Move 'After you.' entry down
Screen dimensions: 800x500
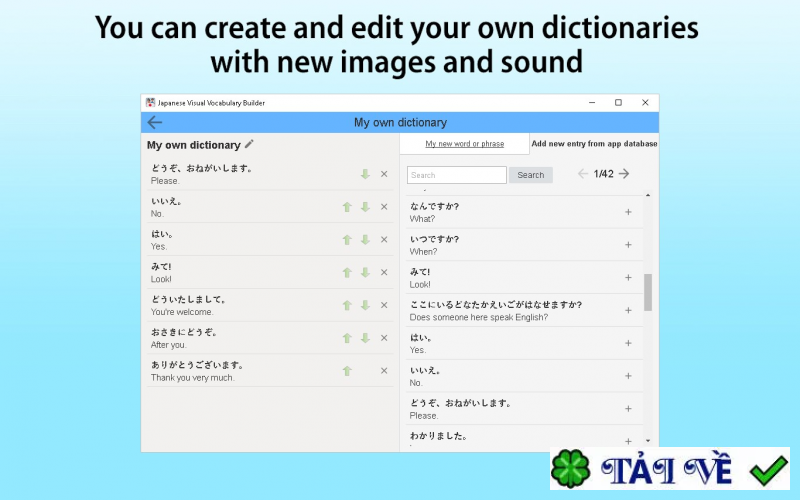click(x=365, y=338)
